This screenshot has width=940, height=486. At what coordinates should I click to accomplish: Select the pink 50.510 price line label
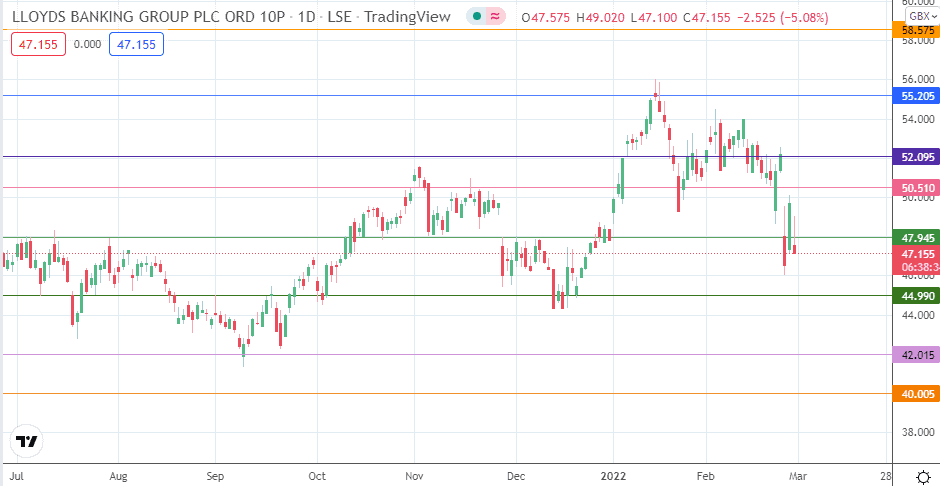[x=916, y=188]
